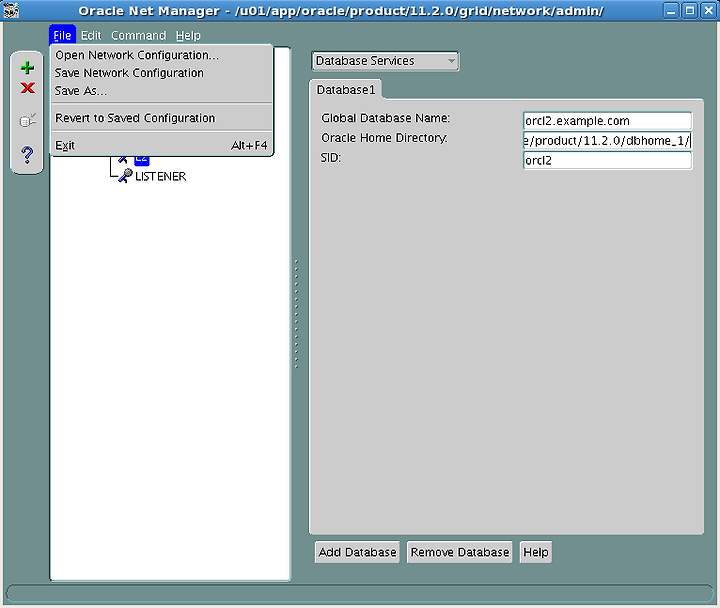Open the Command menu
Image resolution: width=720 pixels, height=608 pixels.
tap(138, 35)
